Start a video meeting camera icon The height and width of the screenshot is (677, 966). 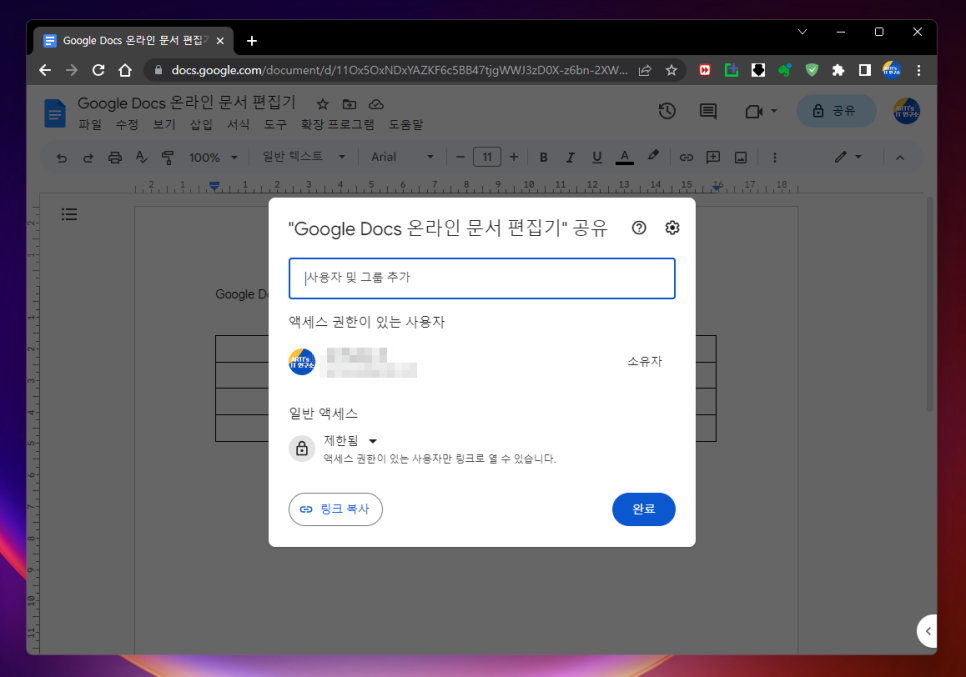coord(753,111)
